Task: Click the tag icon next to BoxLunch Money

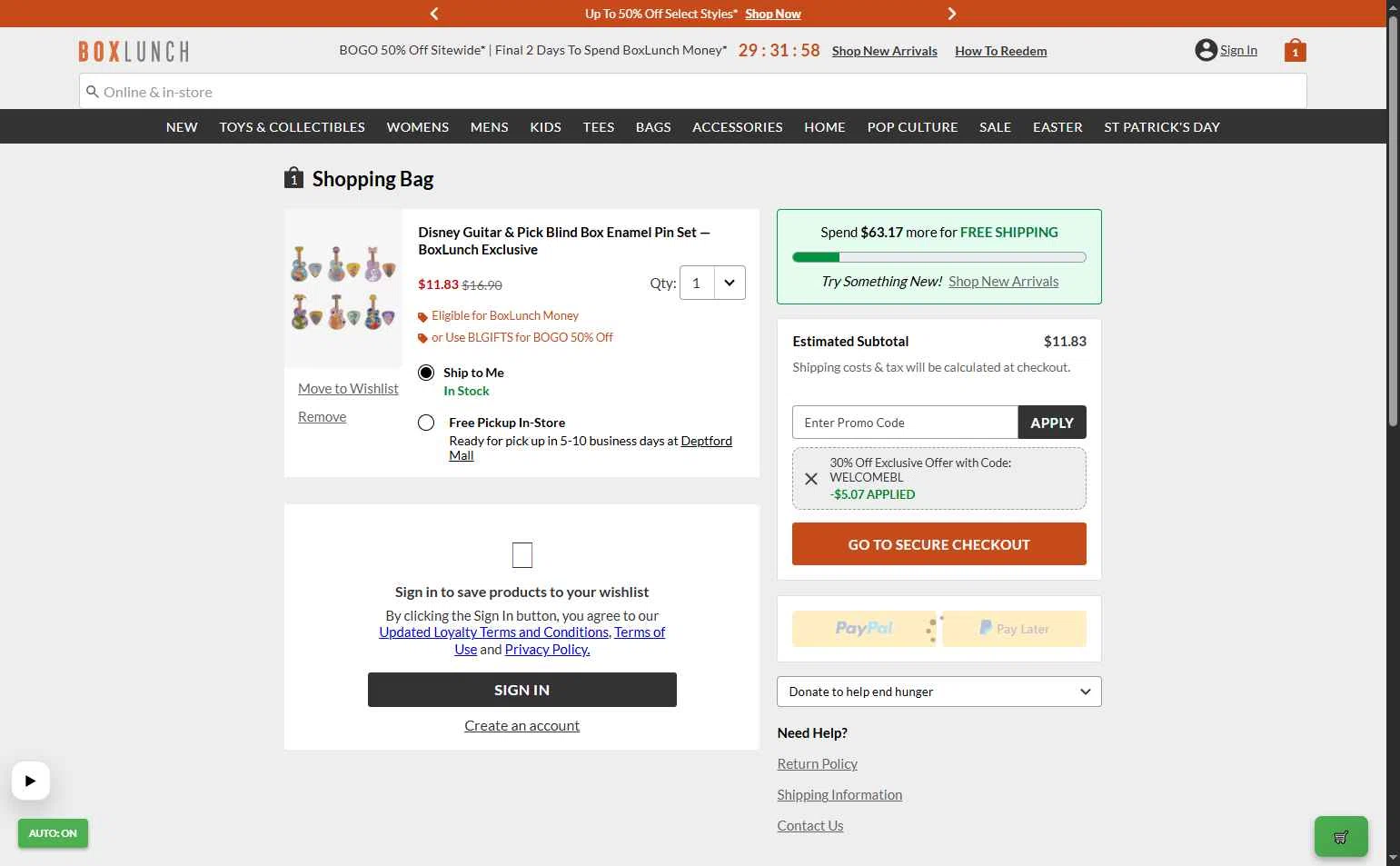Action: 422,316
